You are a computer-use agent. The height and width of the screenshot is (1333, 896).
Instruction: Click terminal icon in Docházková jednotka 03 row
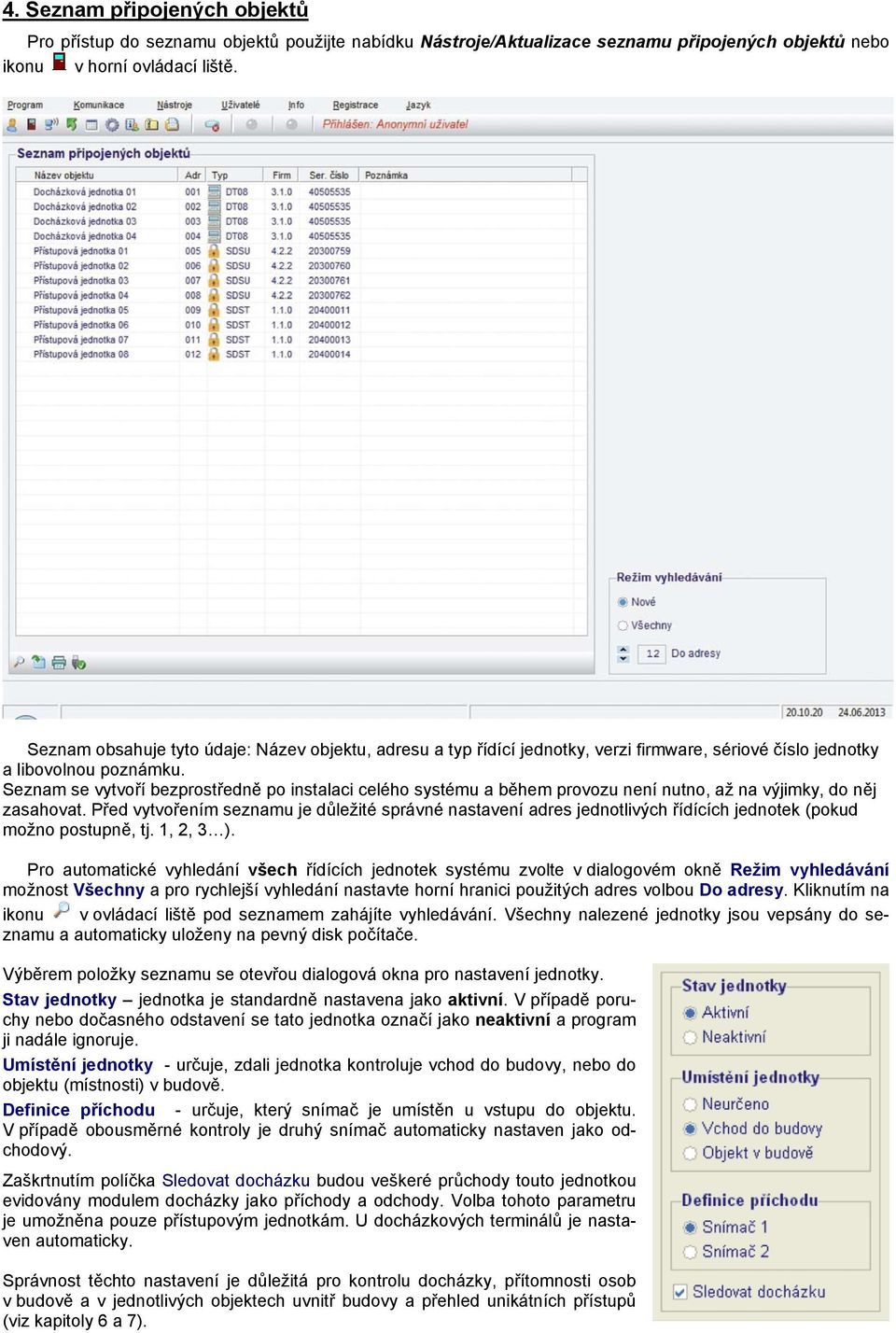[x=214, y=221]
